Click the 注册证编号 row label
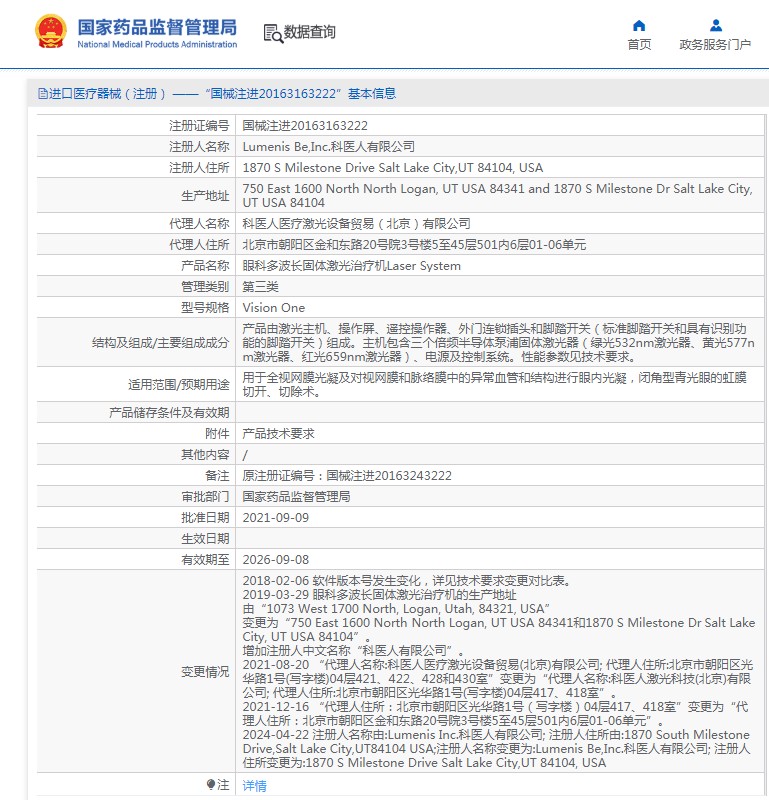 (199, 126)
